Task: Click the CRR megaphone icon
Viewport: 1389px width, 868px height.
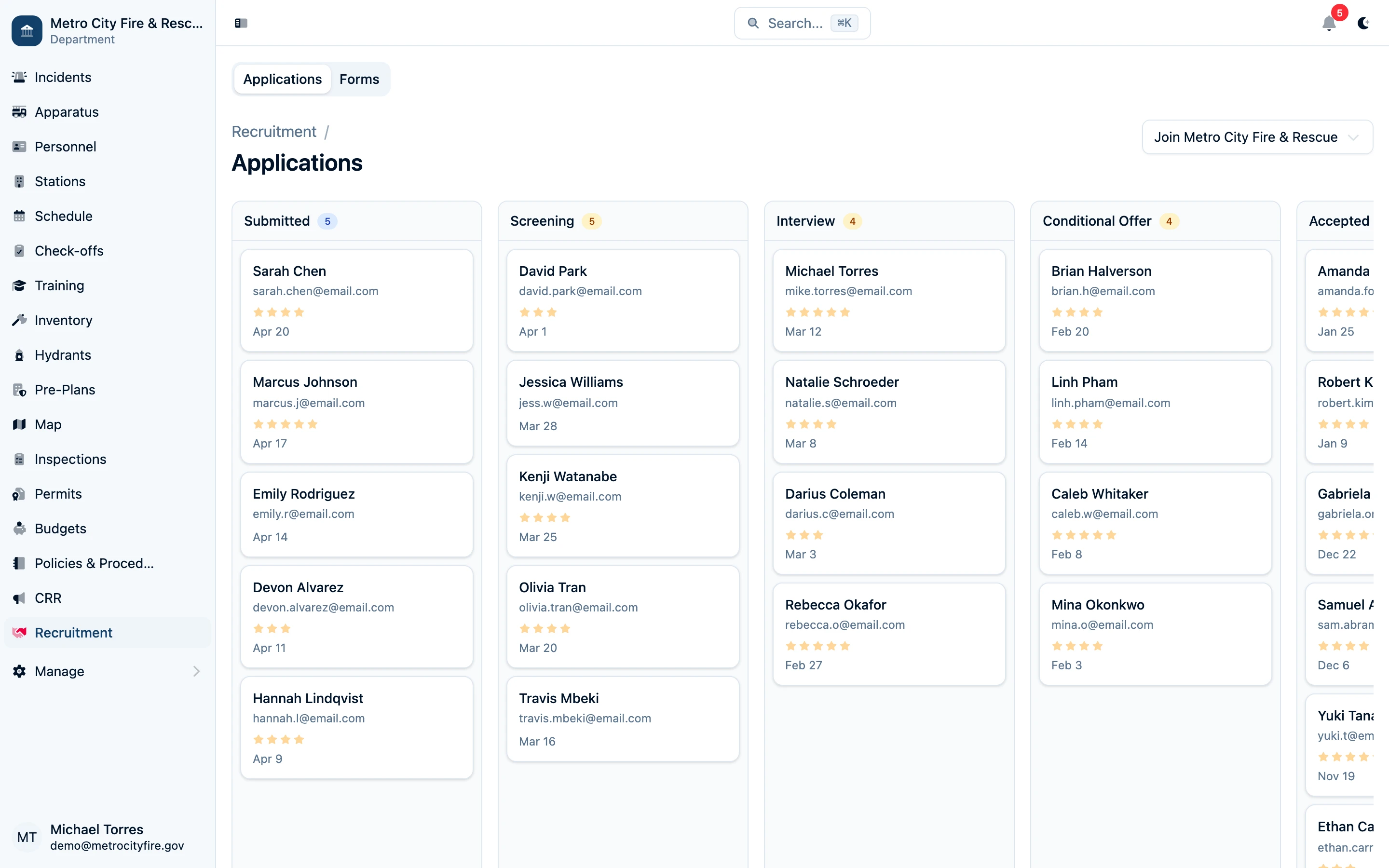Action: click(x=19, y=597)
